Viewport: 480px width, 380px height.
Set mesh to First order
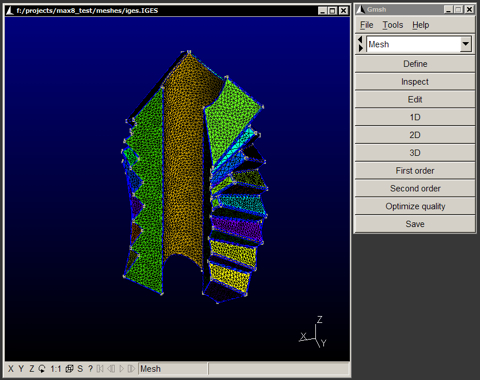click(x=415, y=171)
